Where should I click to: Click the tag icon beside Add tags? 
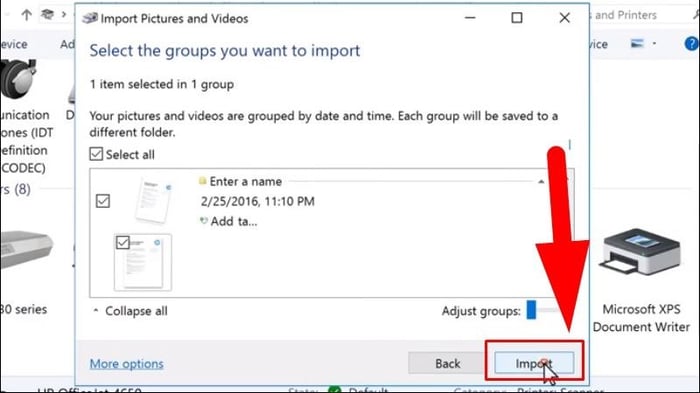(x=204, y=221)
